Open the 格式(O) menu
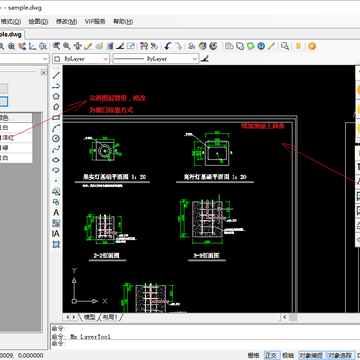The width and height of the screenshot is (360, 360). pos(11,21)
